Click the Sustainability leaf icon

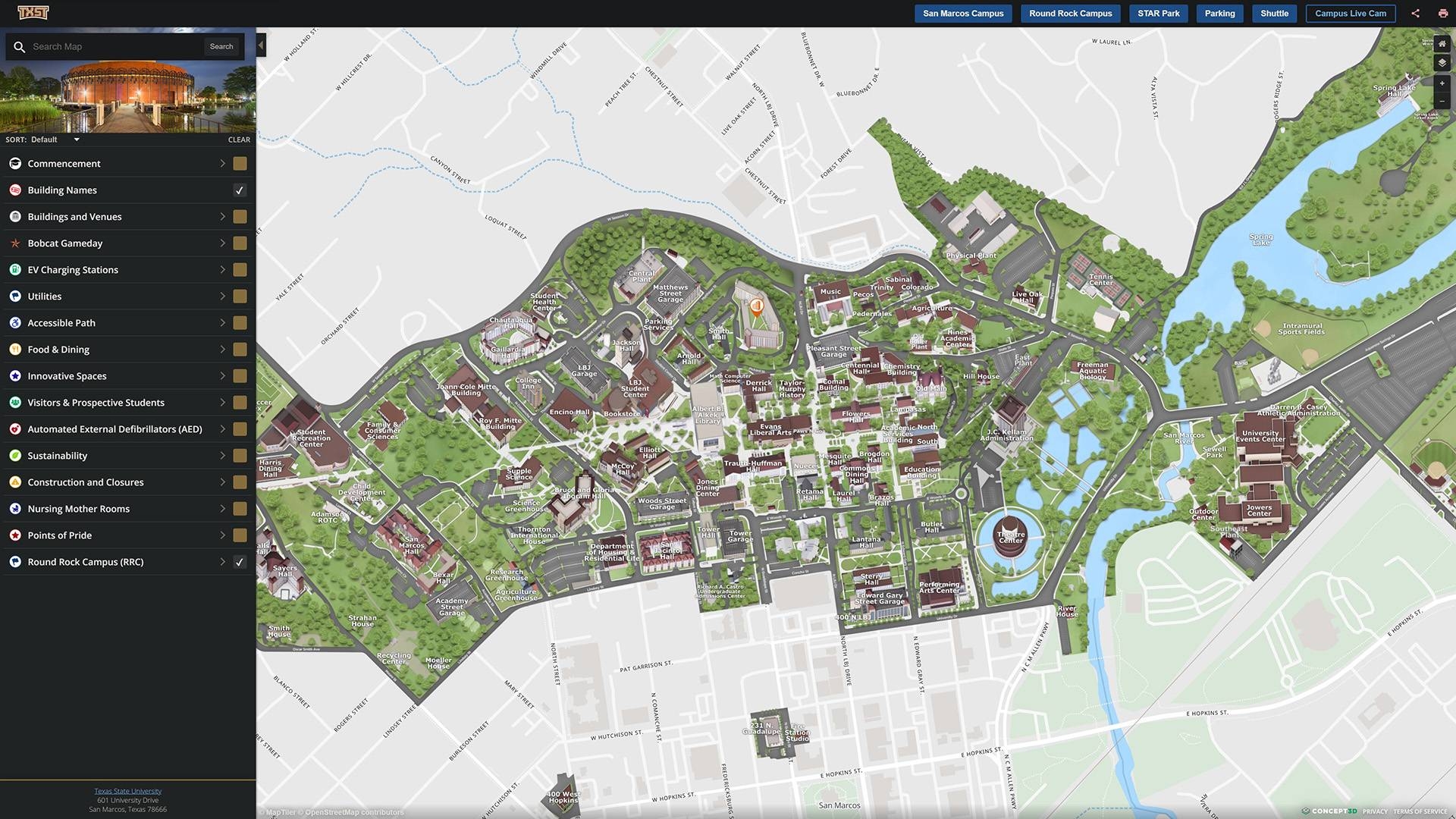tap(15, 455)
